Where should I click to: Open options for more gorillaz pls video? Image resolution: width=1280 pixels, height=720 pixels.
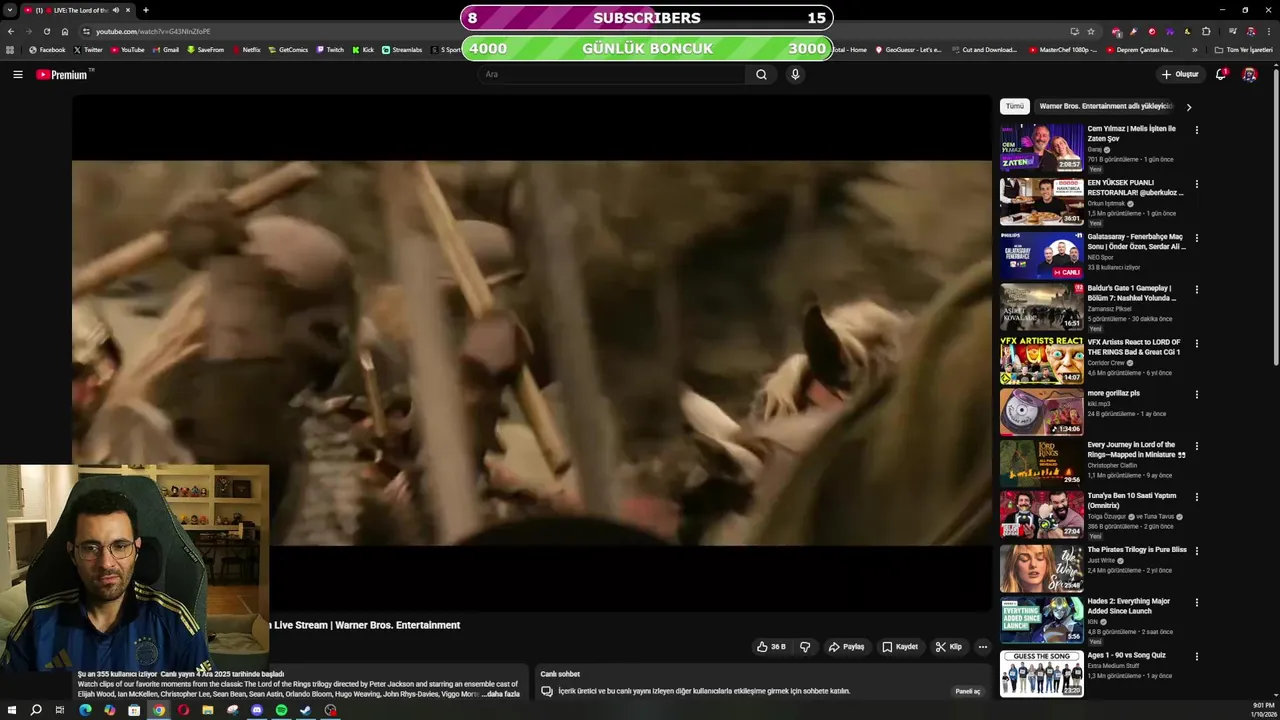click(1196, 395)
